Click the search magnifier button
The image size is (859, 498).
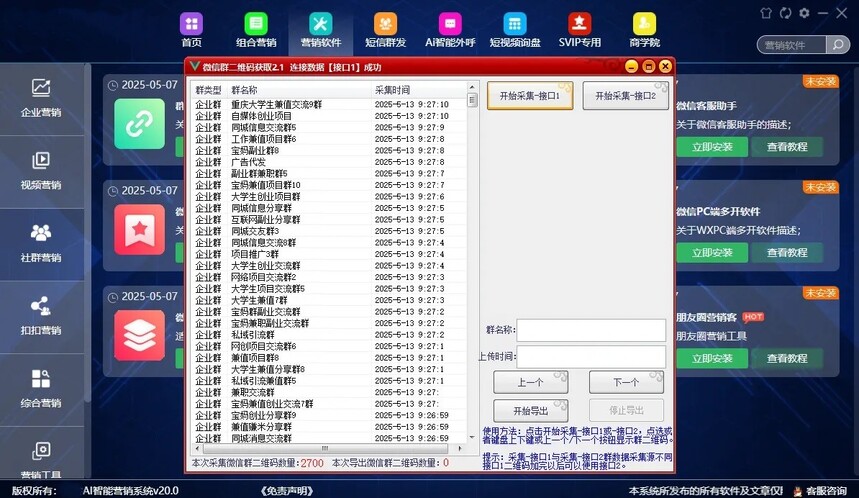pyautogui.click(x=838, y=44)
